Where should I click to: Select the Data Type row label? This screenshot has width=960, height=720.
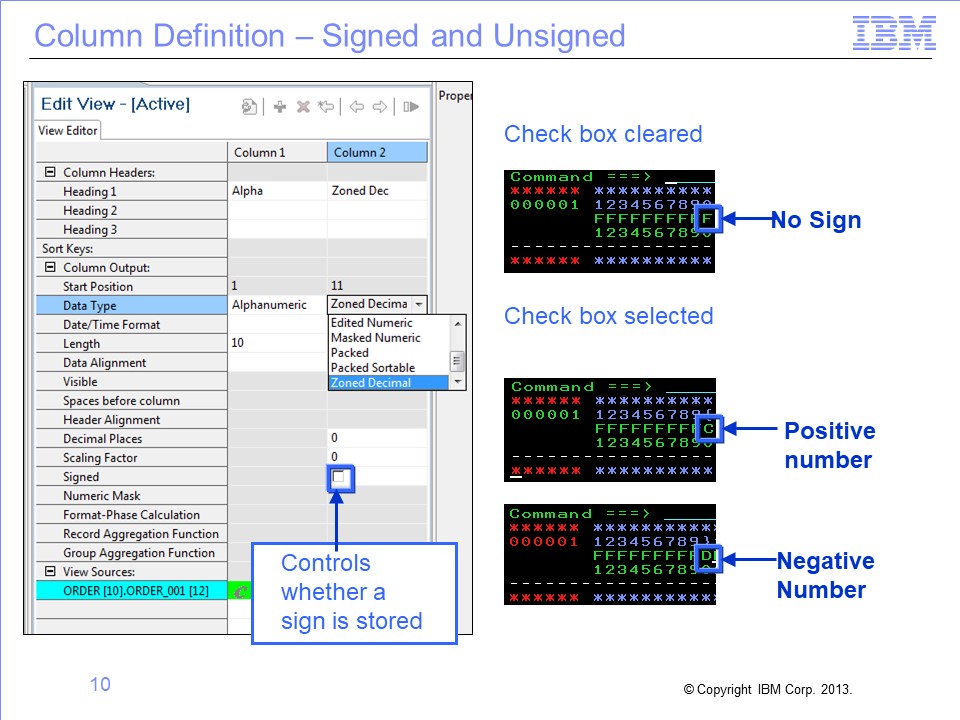click(x=132, y=306)
